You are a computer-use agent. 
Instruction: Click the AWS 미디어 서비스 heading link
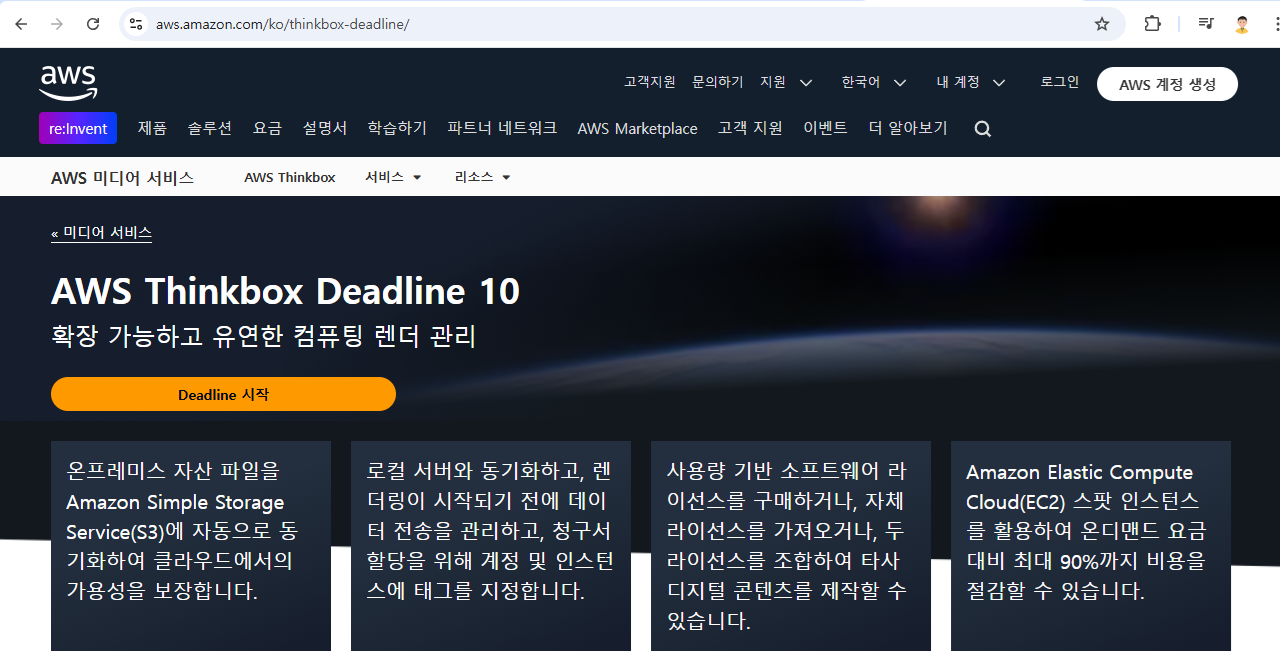[x=122, y=178]
